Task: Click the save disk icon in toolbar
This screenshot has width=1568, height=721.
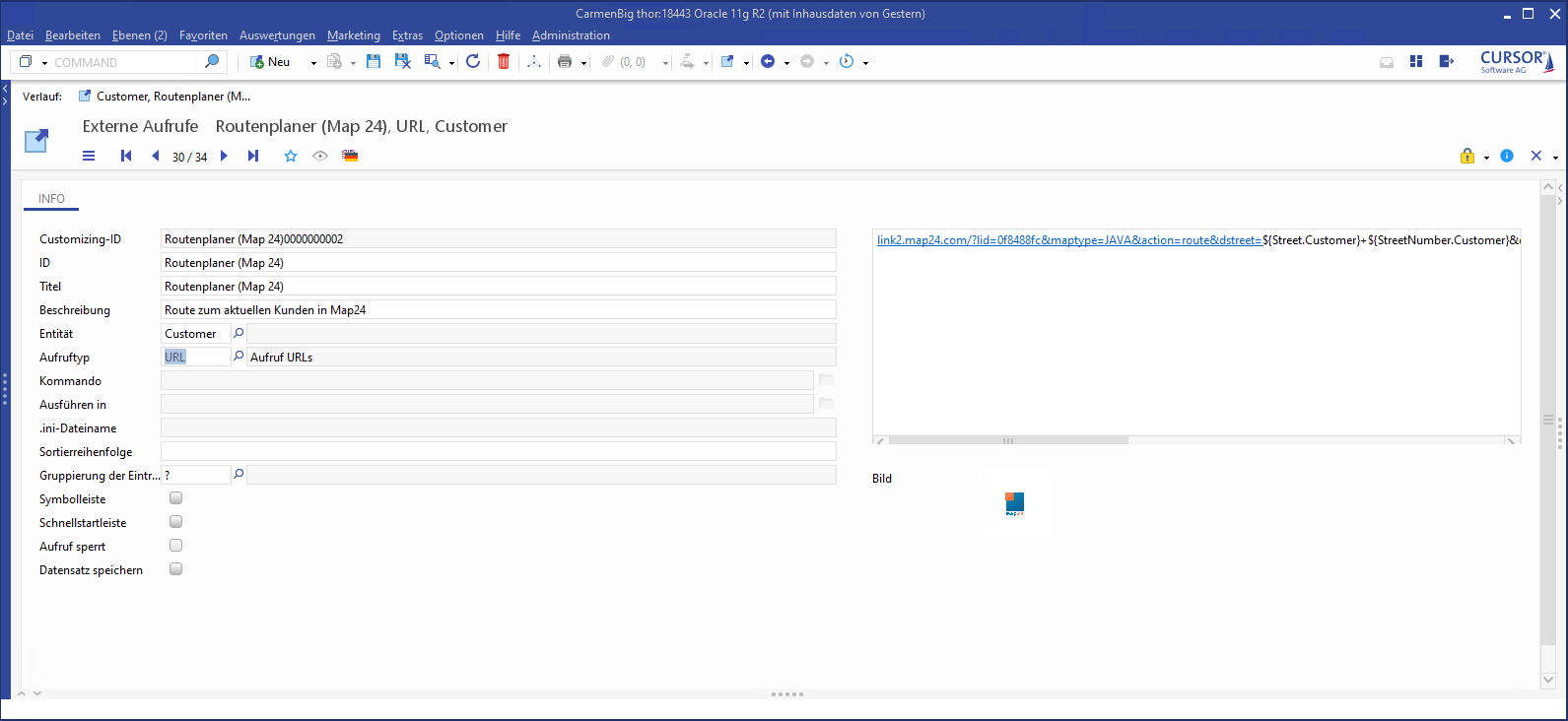Action: (x=374, y=62)
